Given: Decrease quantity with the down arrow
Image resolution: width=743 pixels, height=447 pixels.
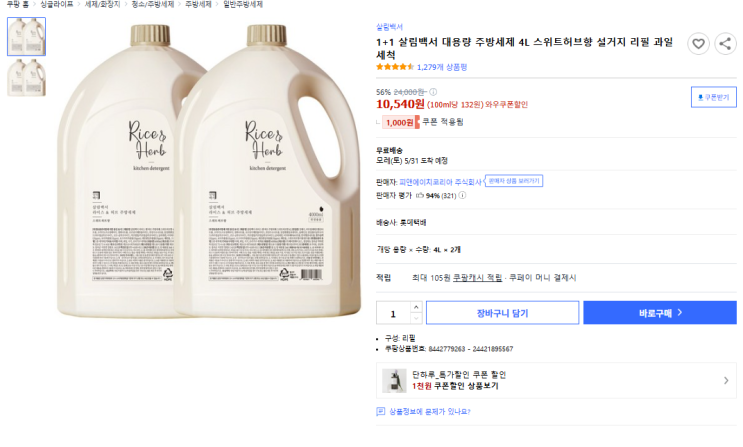Looking at the screenshot, I should click(417, 318).
